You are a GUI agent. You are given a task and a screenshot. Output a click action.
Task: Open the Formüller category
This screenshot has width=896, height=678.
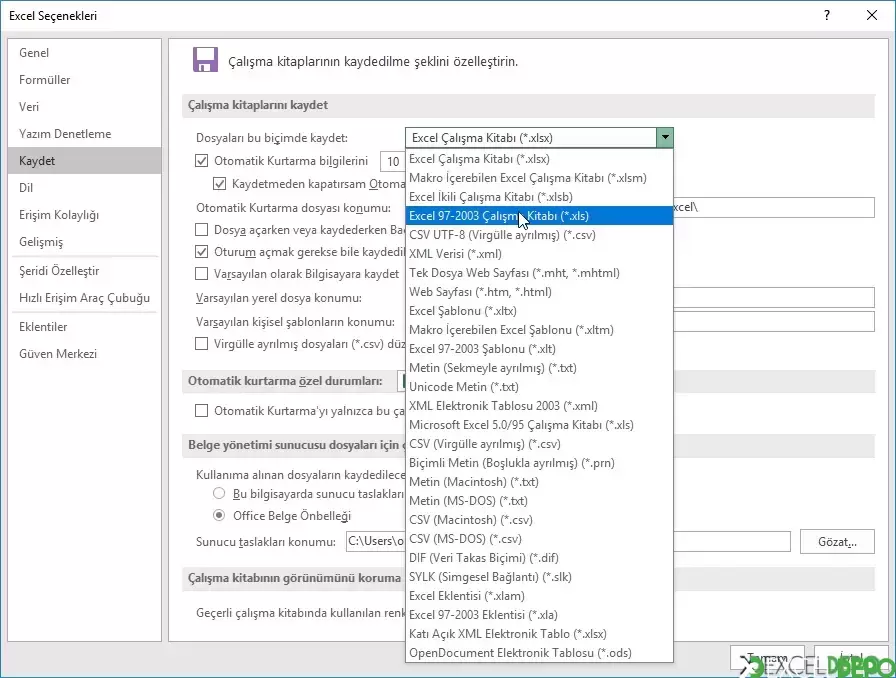85,79
